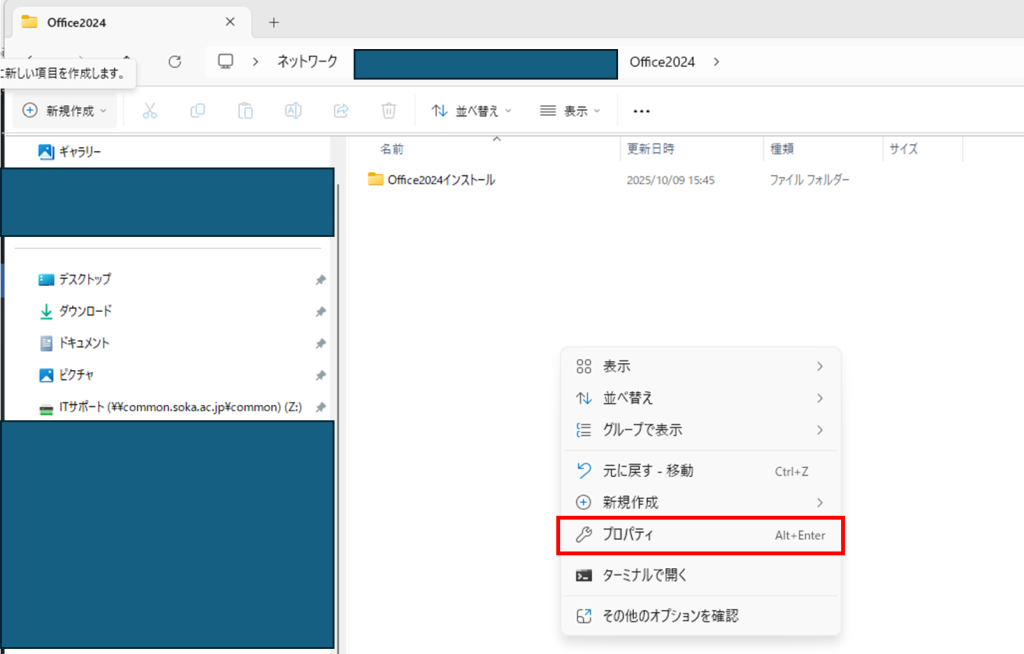Screen dimensions: 1024x654
Task: Click the Refresh icon beside address bar
Action: [174, 62]
